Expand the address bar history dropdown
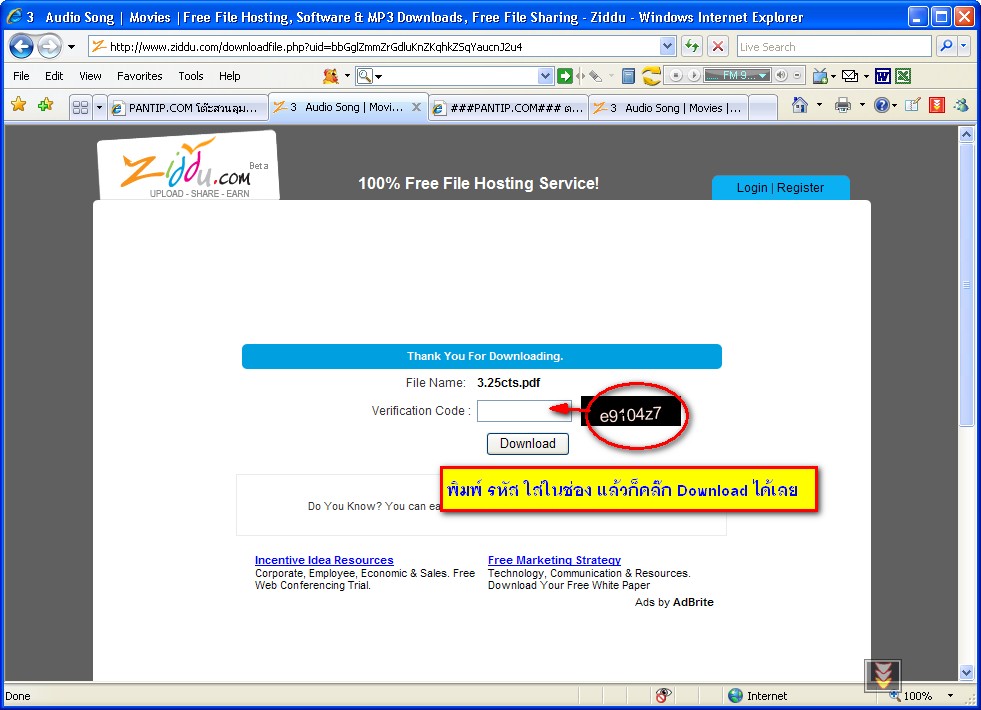This screenshot has width=981, height=710. [x=668, y=46]
